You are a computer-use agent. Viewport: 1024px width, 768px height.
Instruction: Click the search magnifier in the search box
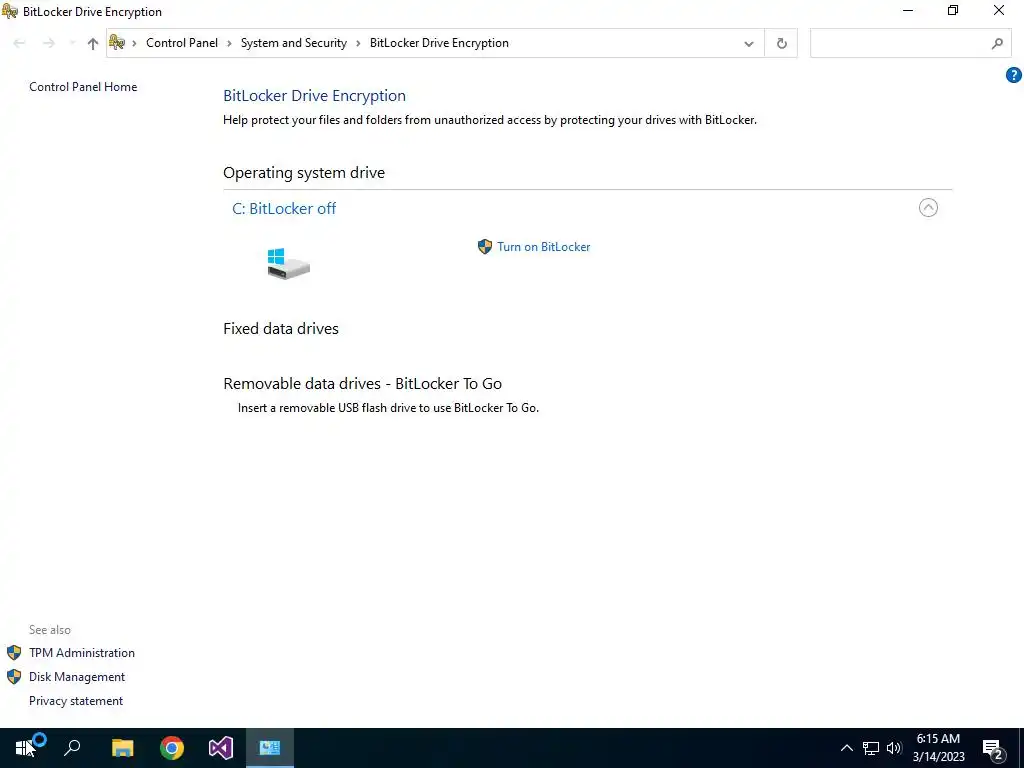click(x=997, y=44)
